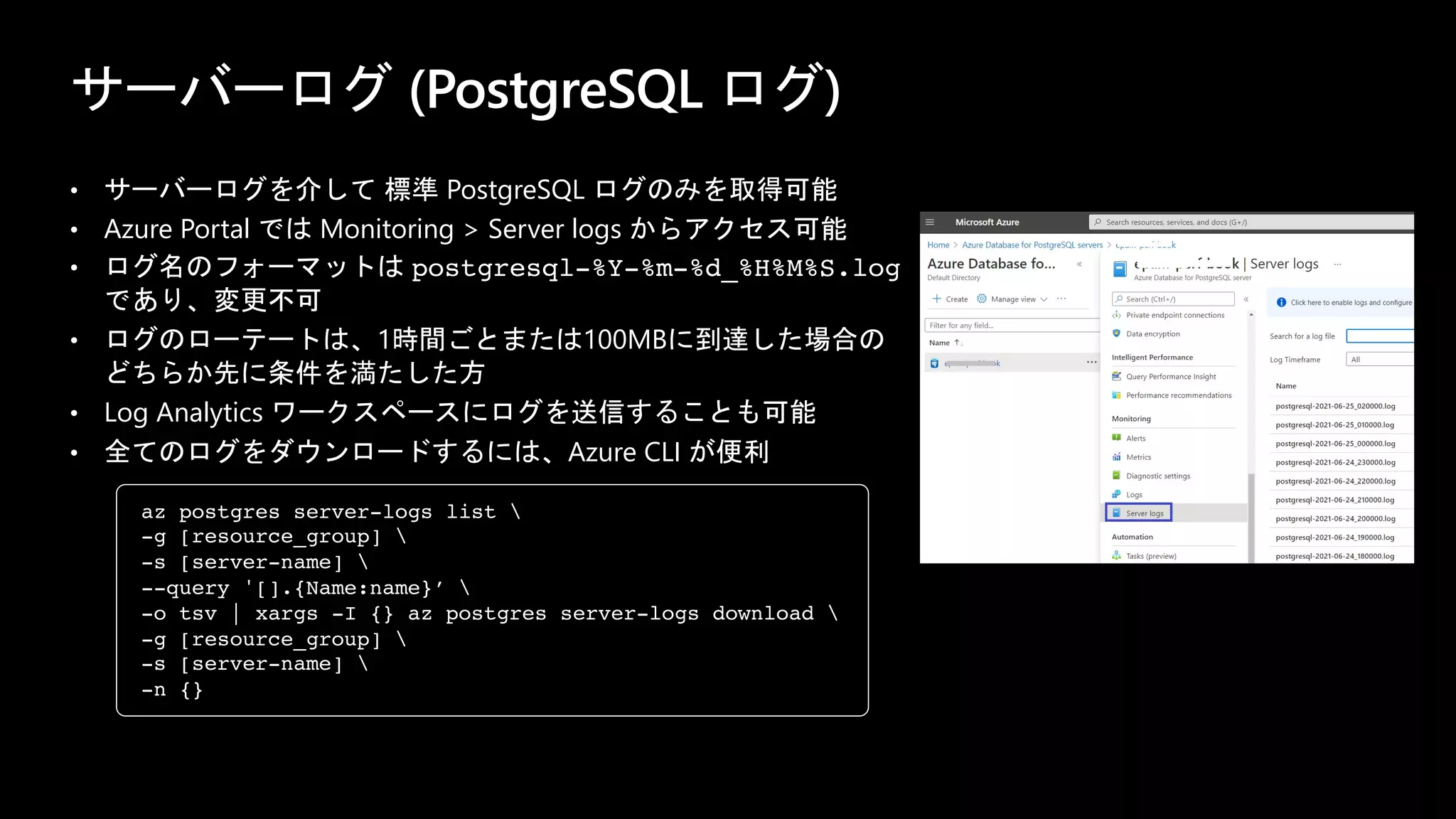Click the Diagnostic settings icon
The height and width of the screenshot is (819, 1456).
click(1117, 476)
